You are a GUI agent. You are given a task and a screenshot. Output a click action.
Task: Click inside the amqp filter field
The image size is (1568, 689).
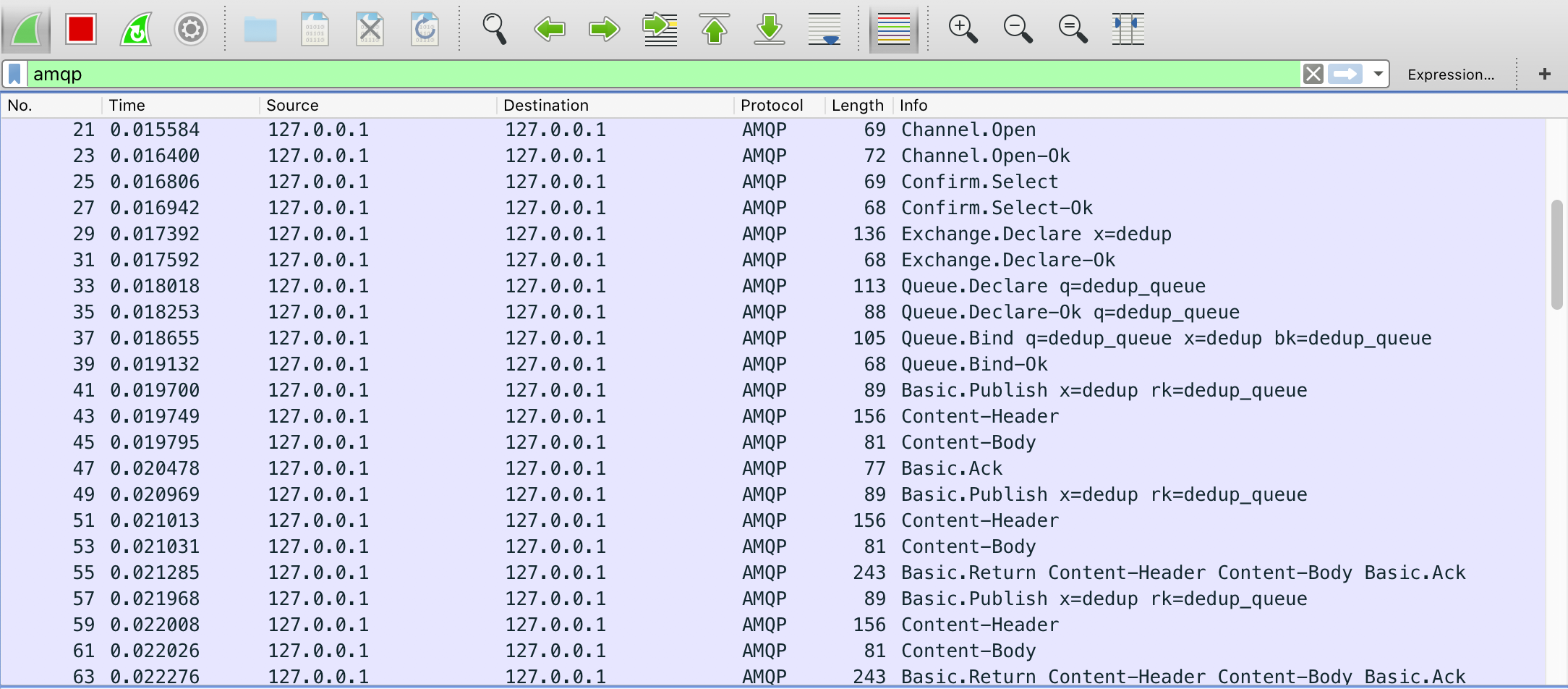click(289, 73)
